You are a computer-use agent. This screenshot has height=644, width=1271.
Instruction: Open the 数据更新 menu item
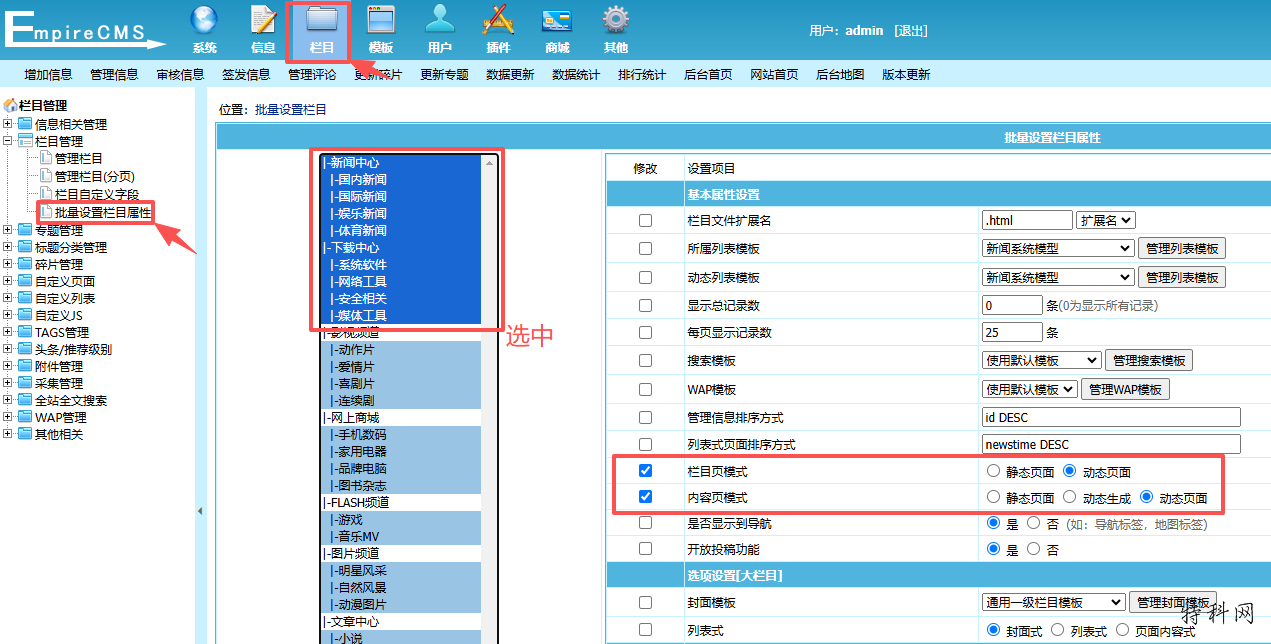[510, 74]
